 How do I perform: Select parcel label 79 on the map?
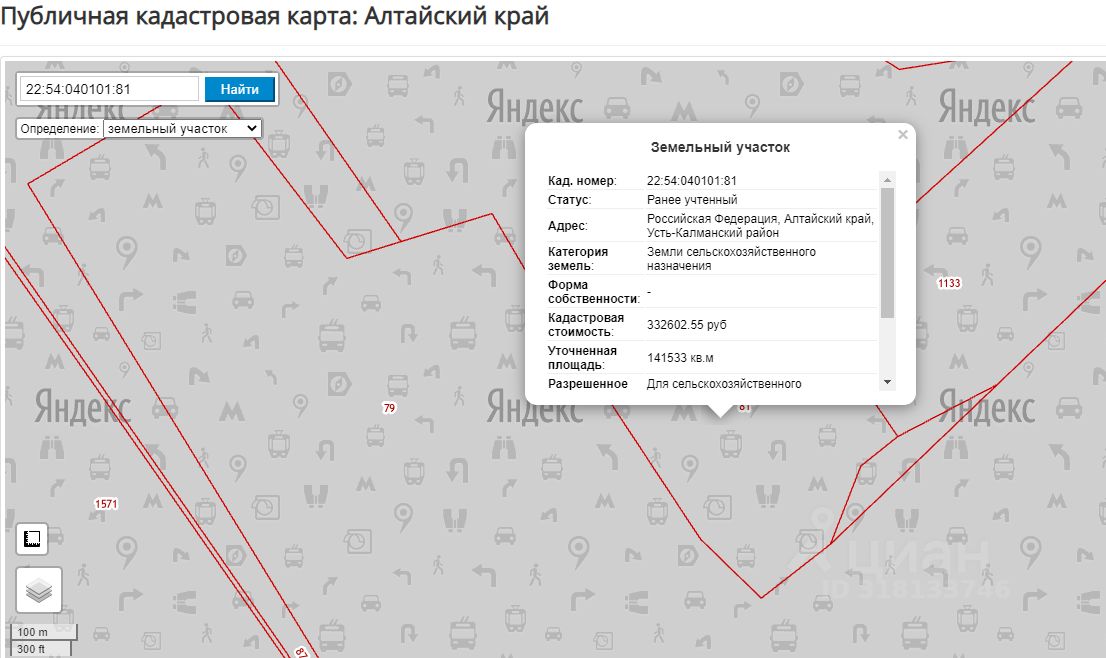click(x=389, y=408)
